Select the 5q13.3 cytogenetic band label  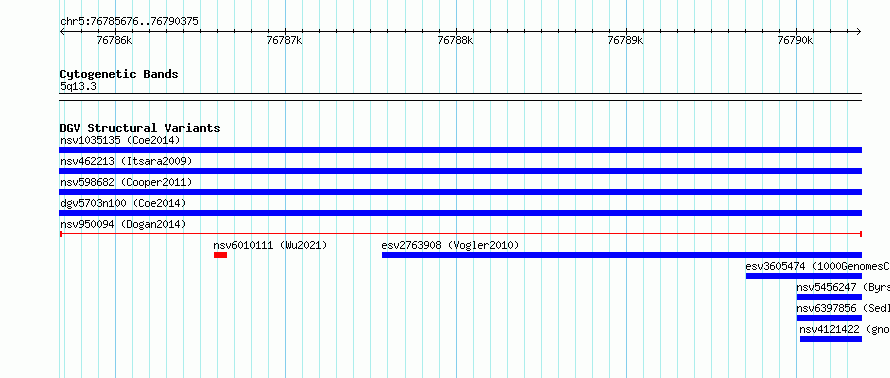tap(78, 86)
